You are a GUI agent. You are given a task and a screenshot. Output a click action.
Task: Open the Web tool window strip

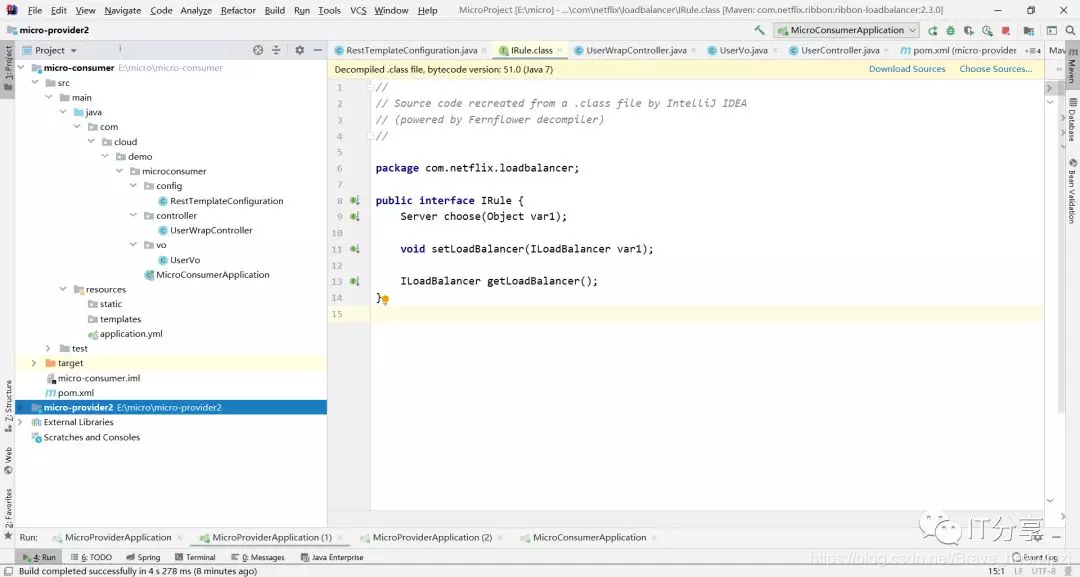click(x=8, y=461)
